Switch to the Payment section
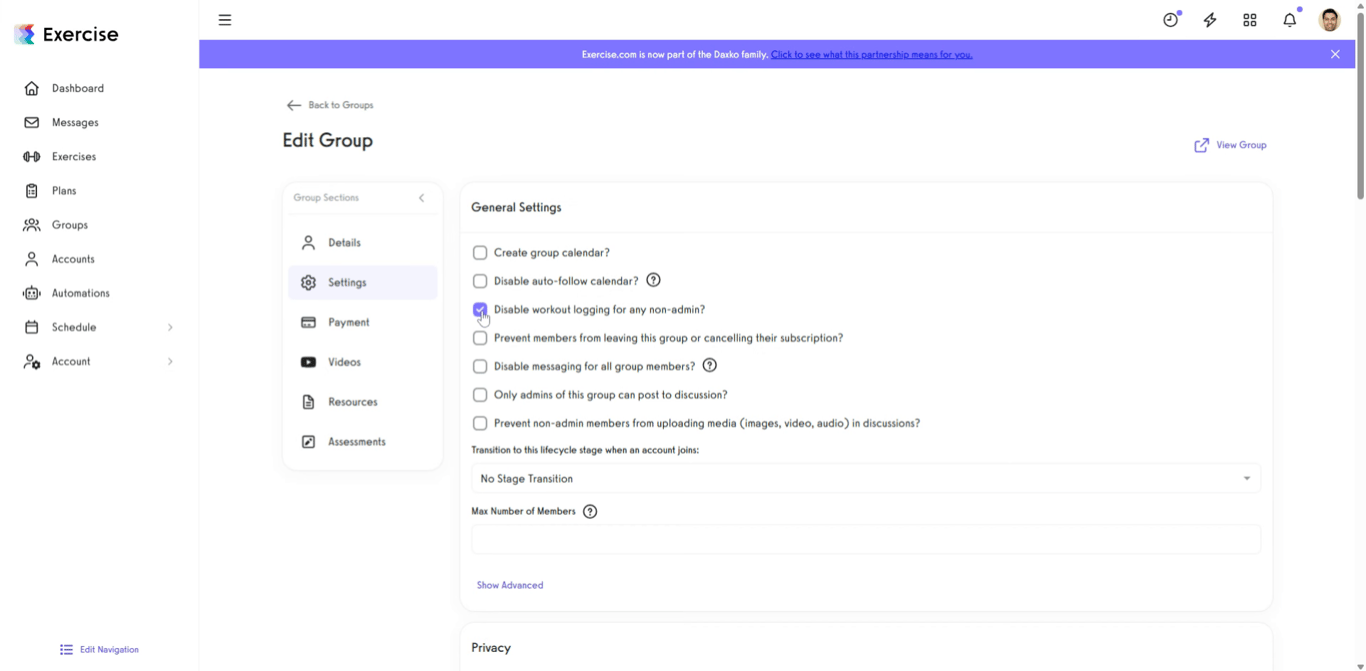 click(348, 322)
